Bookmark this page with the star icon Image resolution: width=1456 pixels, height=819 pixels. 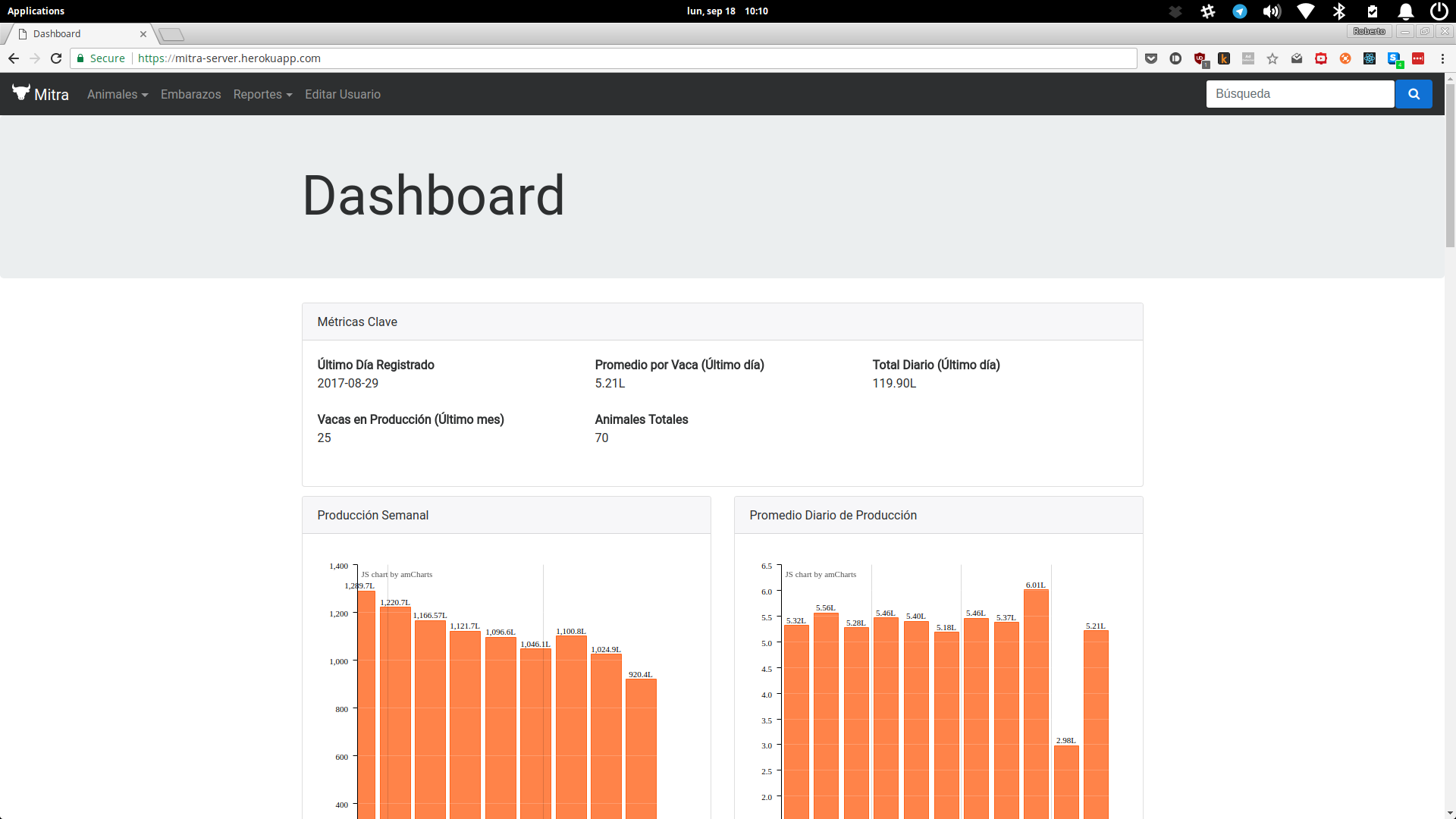click(x=1272, y=58)
